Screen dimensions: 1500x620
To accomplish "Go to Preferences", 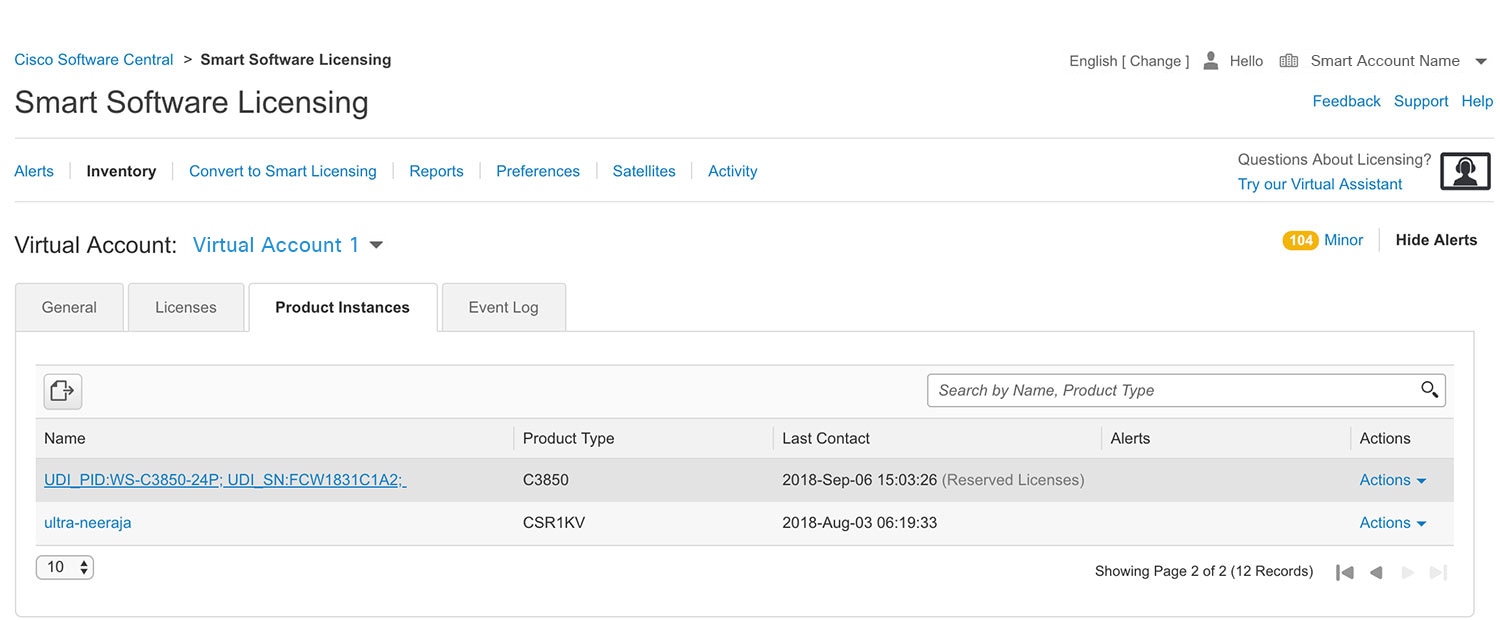I will (x=538, y=171).
